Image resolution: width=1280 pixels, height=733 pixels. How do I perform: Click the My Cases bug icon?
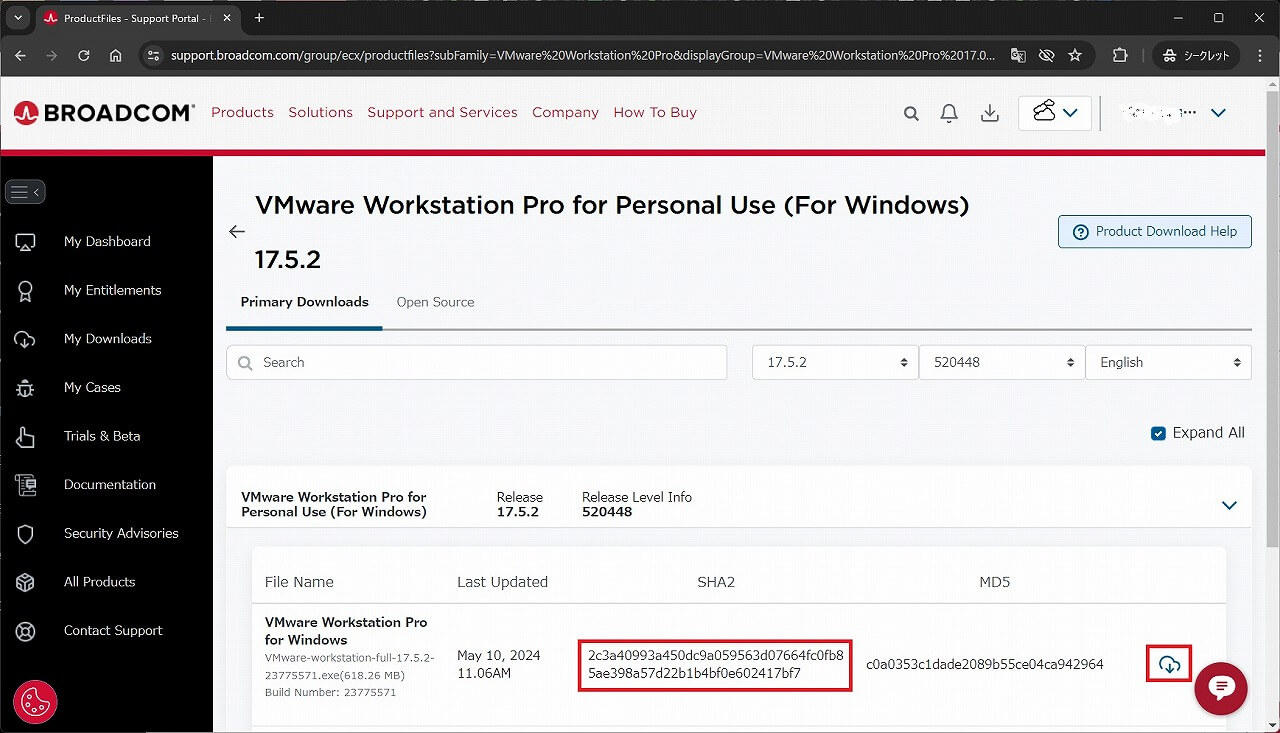pos(26,388)
